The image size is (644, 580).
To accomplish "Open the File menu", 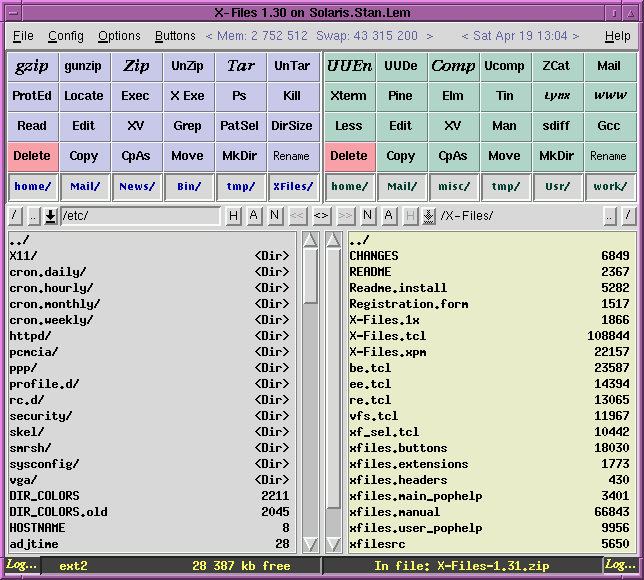I will click(x=23, y=36).
